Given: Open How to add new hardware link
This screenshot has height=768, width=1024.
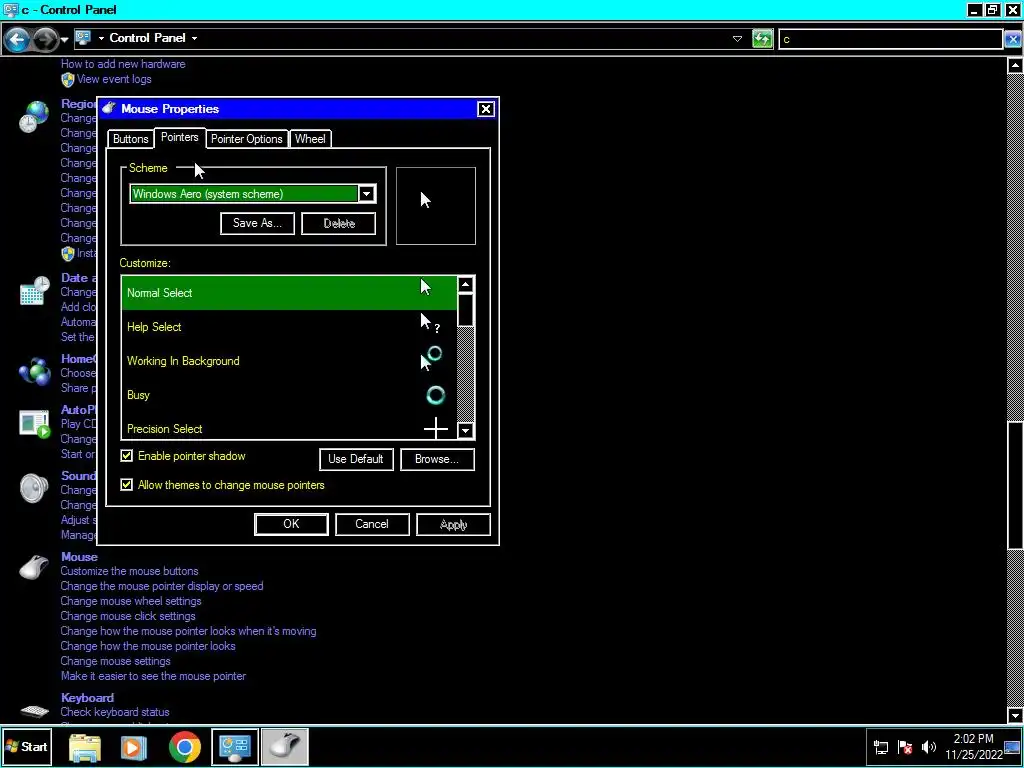Looking at the screenshot, I should 123,64.
